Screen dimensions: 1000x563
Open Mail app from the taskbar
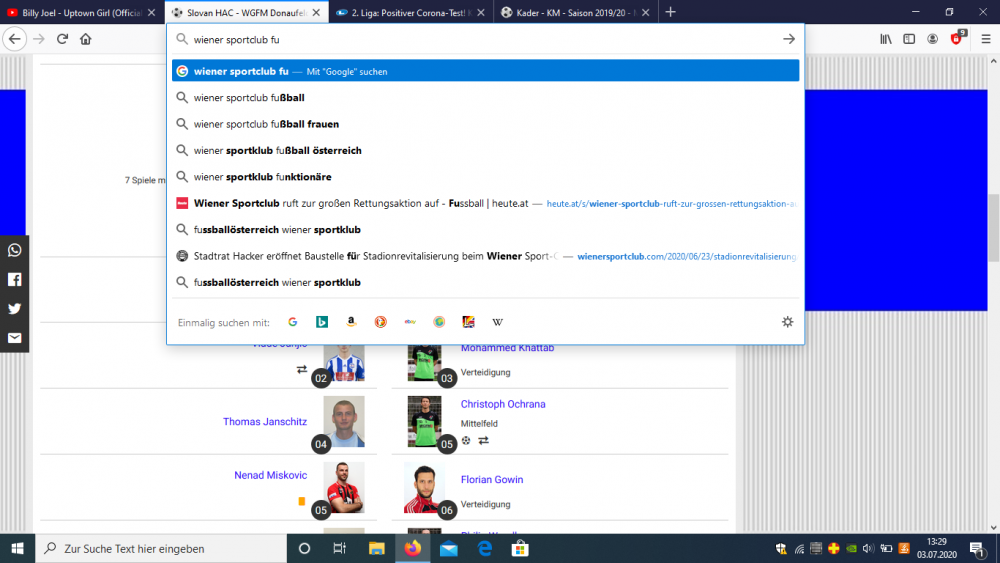[448, 548]
